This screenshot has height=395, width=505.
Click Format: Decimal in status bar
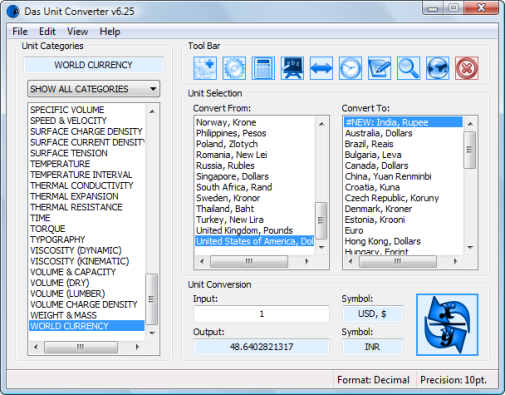click(x=373, y=380)
